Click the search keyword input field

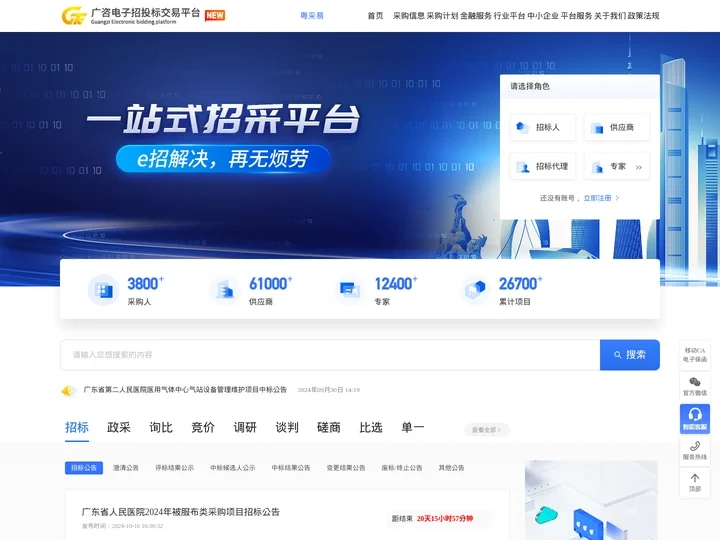tap(330, 354)
